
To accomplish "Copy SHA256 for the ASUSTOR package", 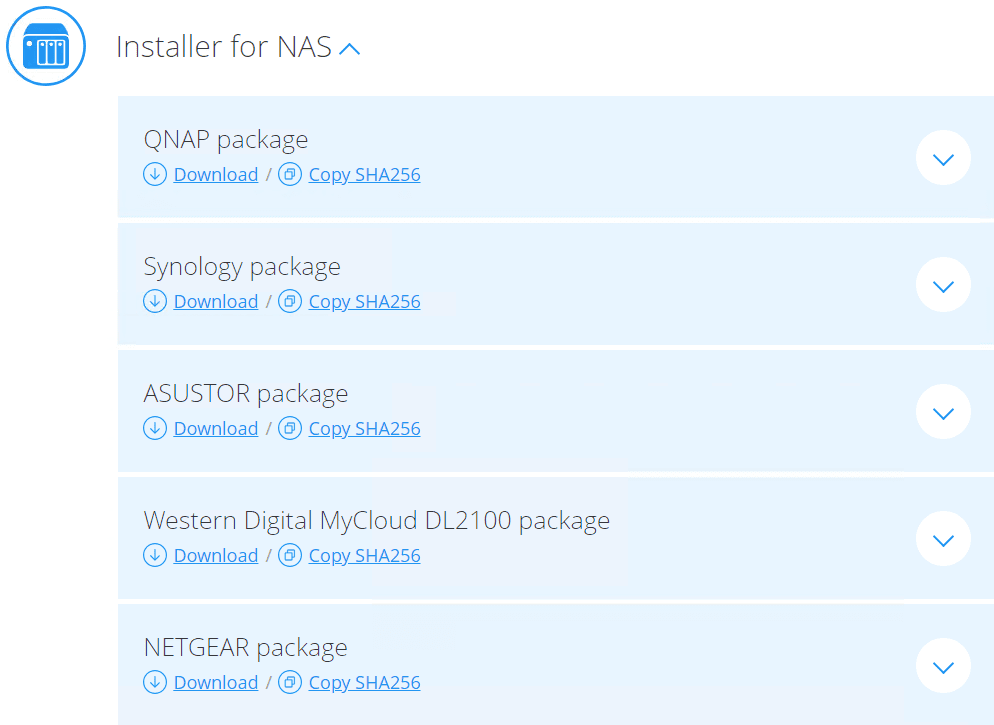I will pyautogui.click(x=364, y=428).
